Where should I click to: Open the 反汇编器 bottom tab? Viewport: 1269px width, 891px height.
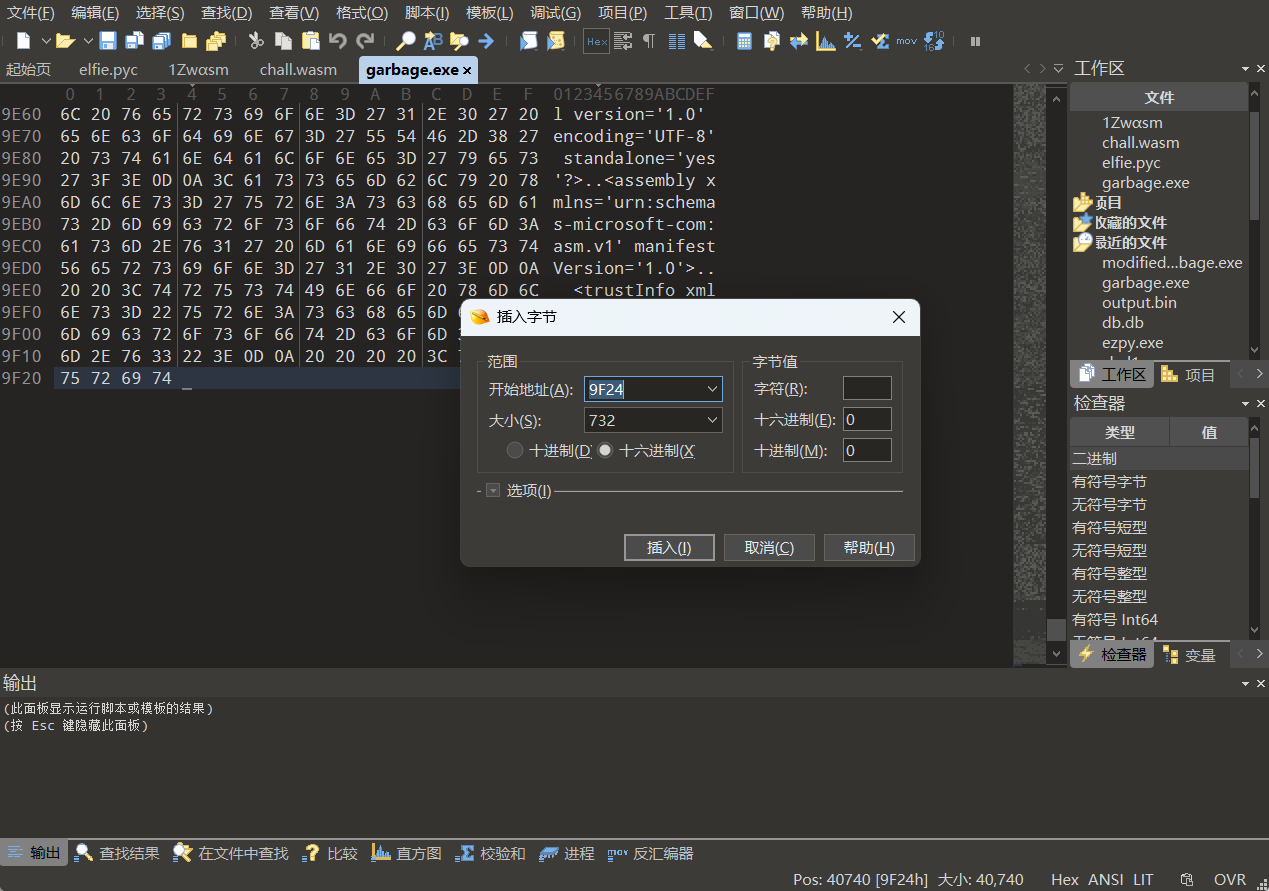pos(650,853)
